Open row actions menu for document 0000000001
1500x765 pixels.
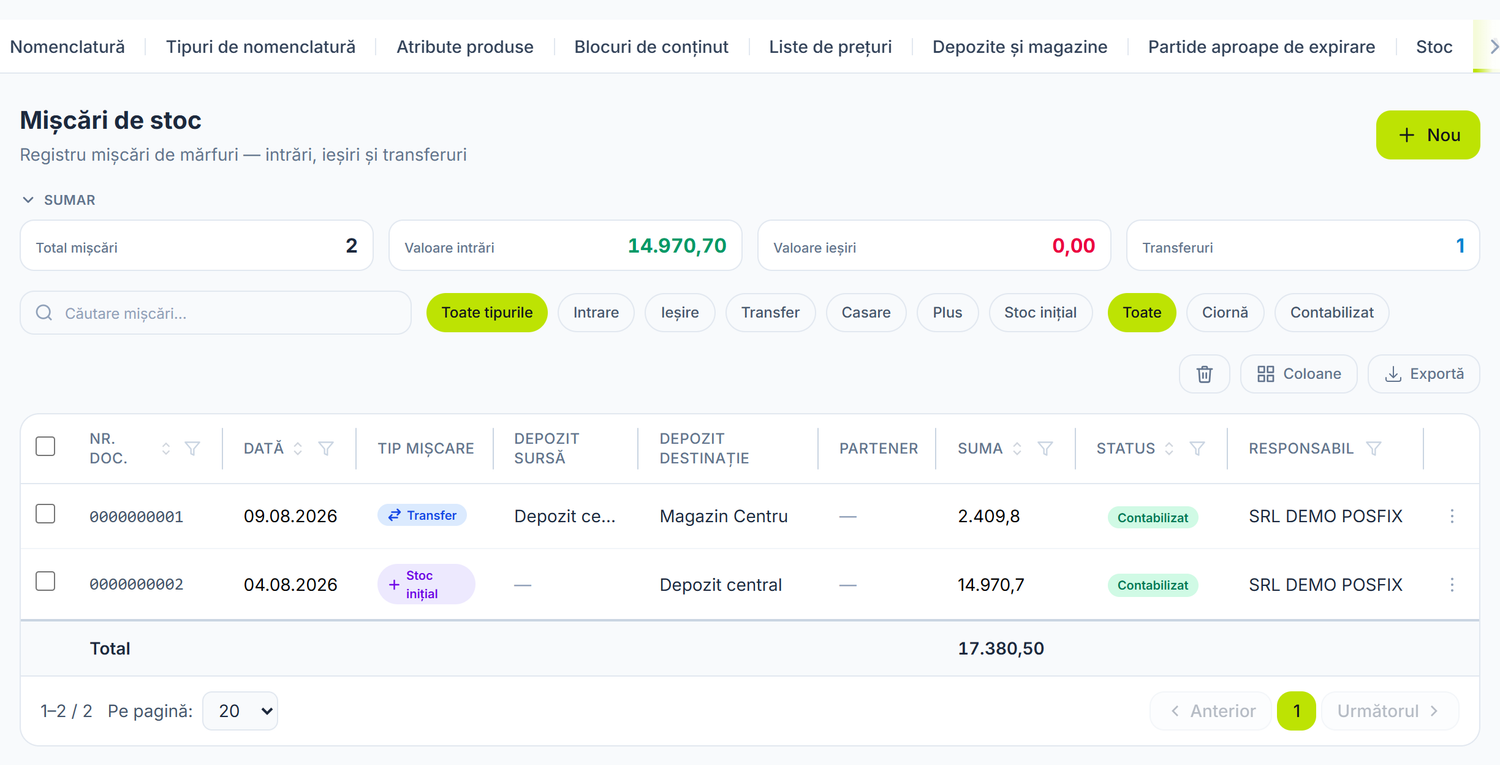pos(1452,516)
